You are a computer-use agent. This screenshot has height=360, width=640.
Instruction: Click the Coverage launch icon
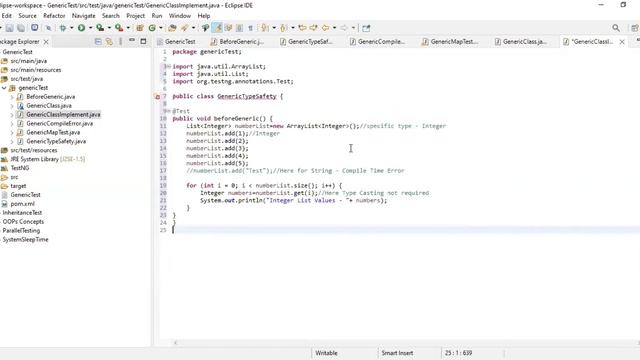(100, 28)
